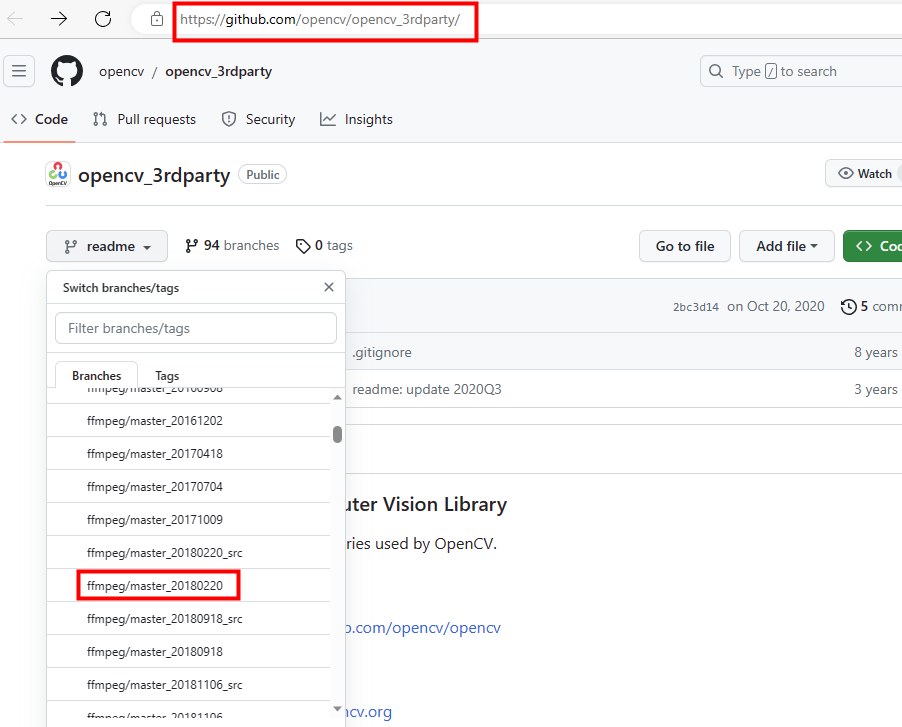Open the 'readme: update 2020Q3' commit message
Screen dimensions: 902x727
427,389
